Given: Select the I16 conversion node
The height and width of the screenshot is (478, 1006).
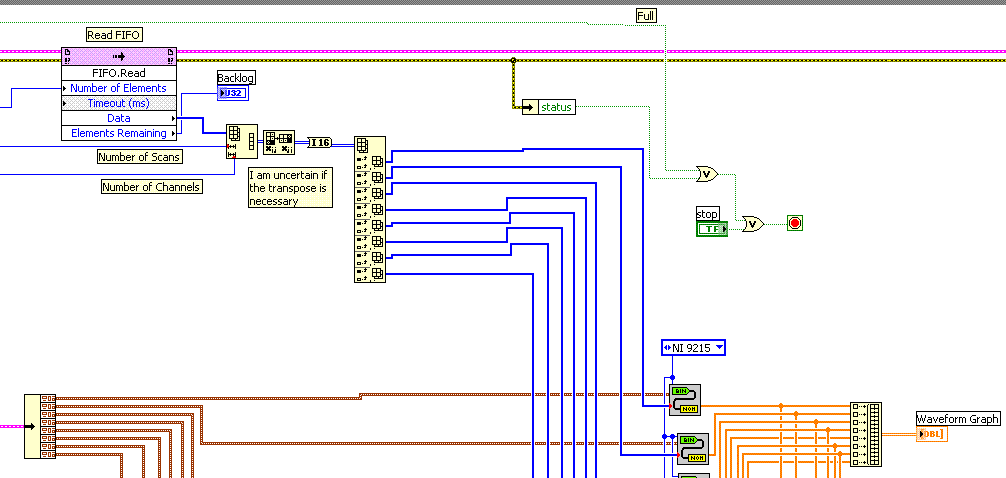Looking at the screenshot, I should click(320, 142).
